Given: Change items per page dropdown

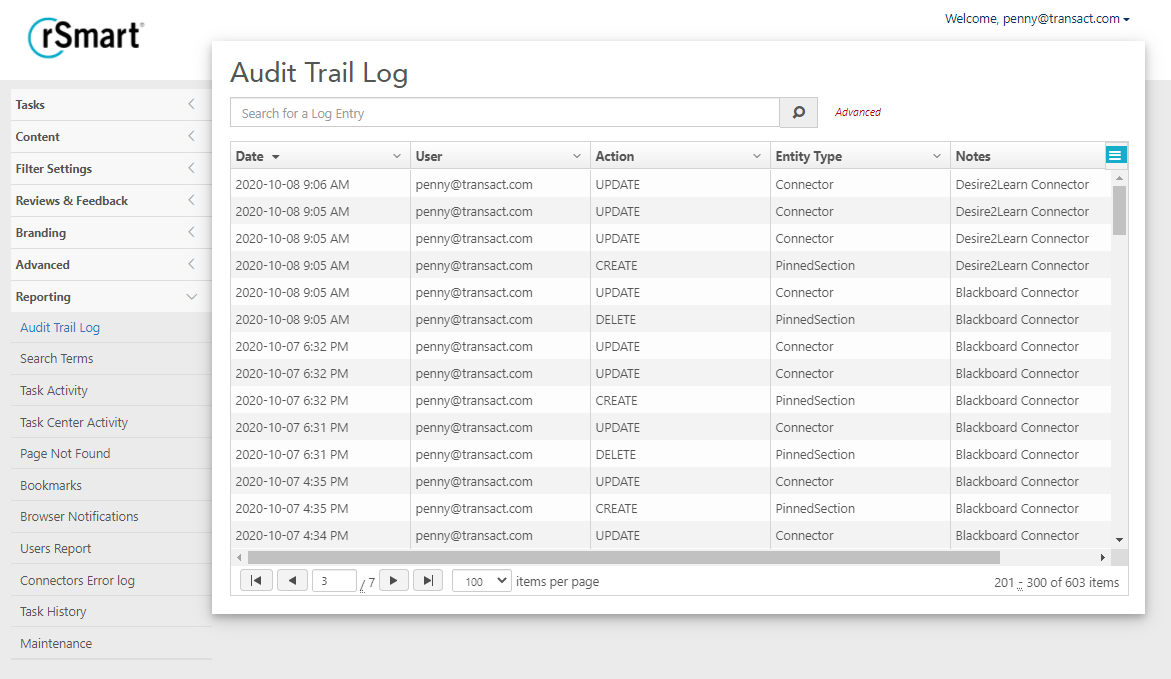Looking at the screenshot, I should pyautogui.click(x=482, y=581).
